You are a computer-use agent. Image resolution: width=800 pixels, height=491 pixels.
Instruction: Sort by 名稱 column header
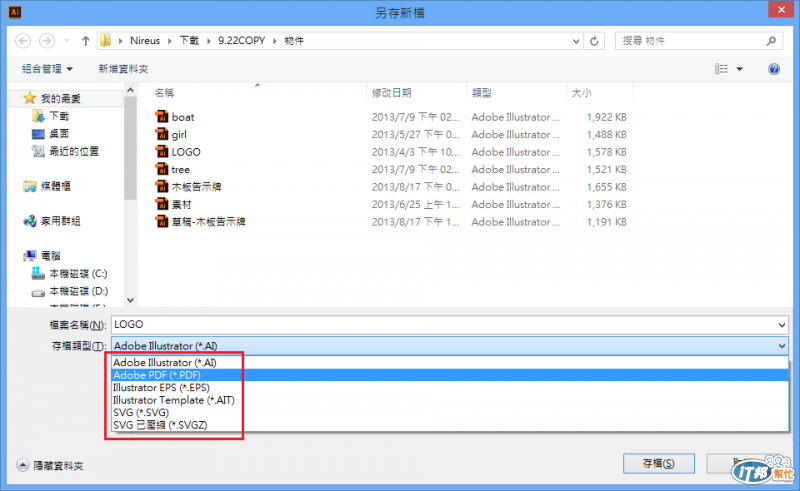(x=164, y=92)
